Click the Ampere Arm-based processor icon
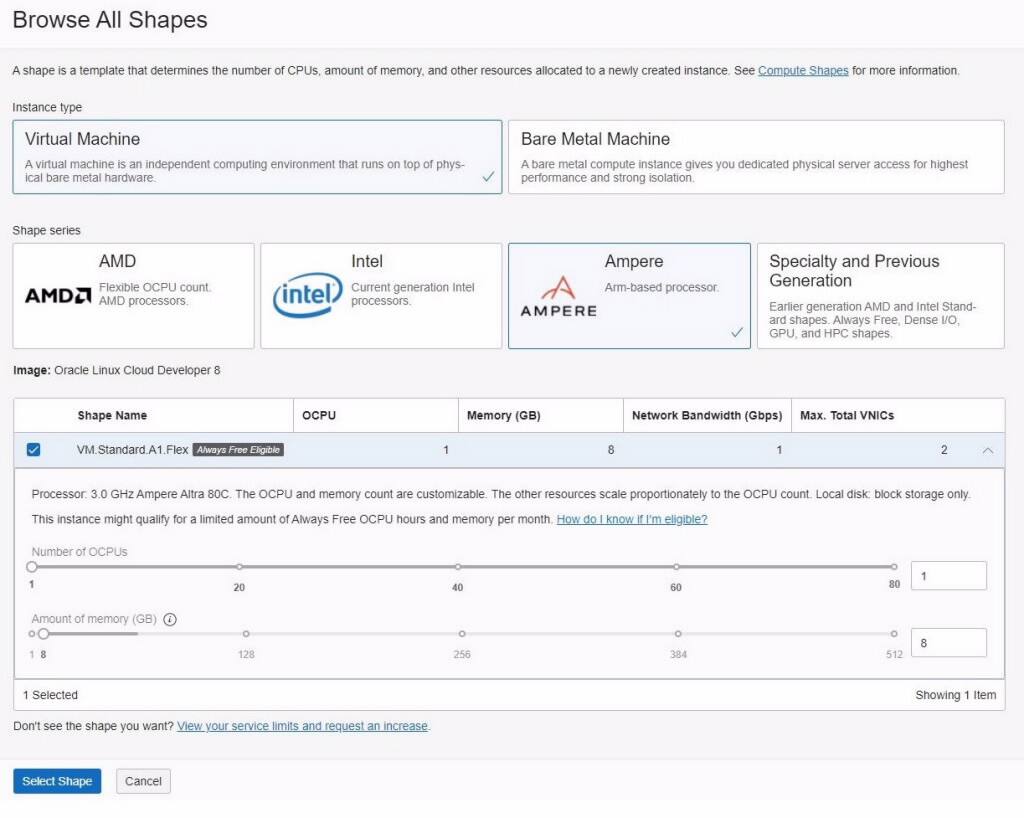The image size is (1024, 818). [x=559, y=294]
